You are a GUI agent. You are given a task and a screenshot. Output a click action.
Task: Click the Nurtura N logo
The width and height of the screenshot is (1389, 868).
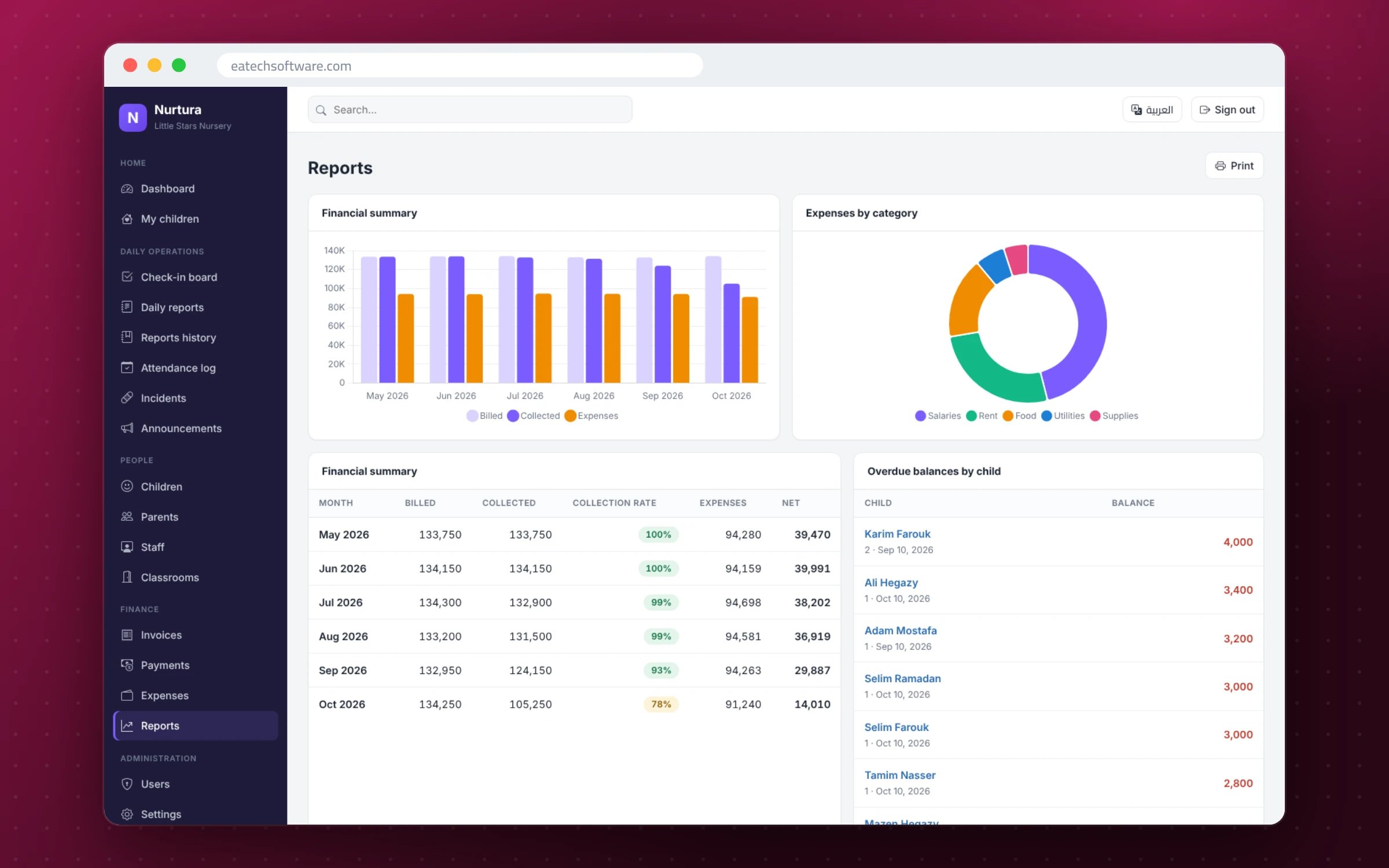pyautogui.click(x=133, y=117)
